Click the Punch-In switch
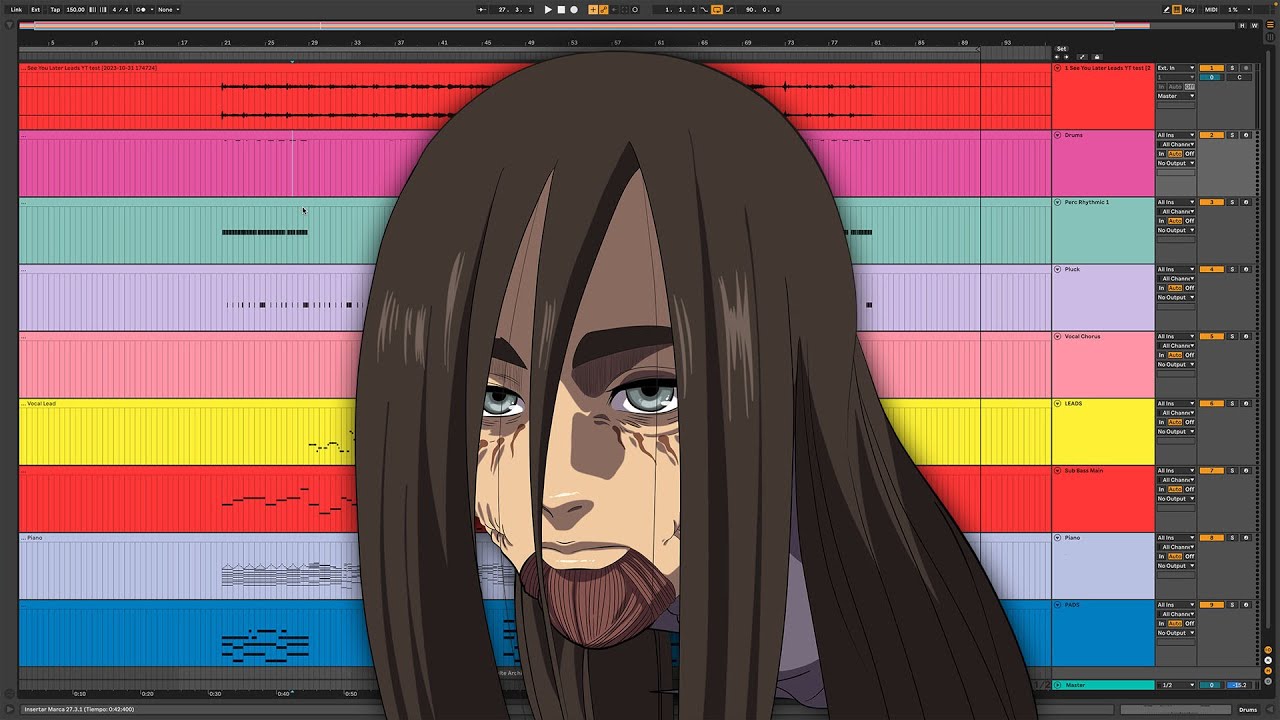 click(x=704, y=9)
